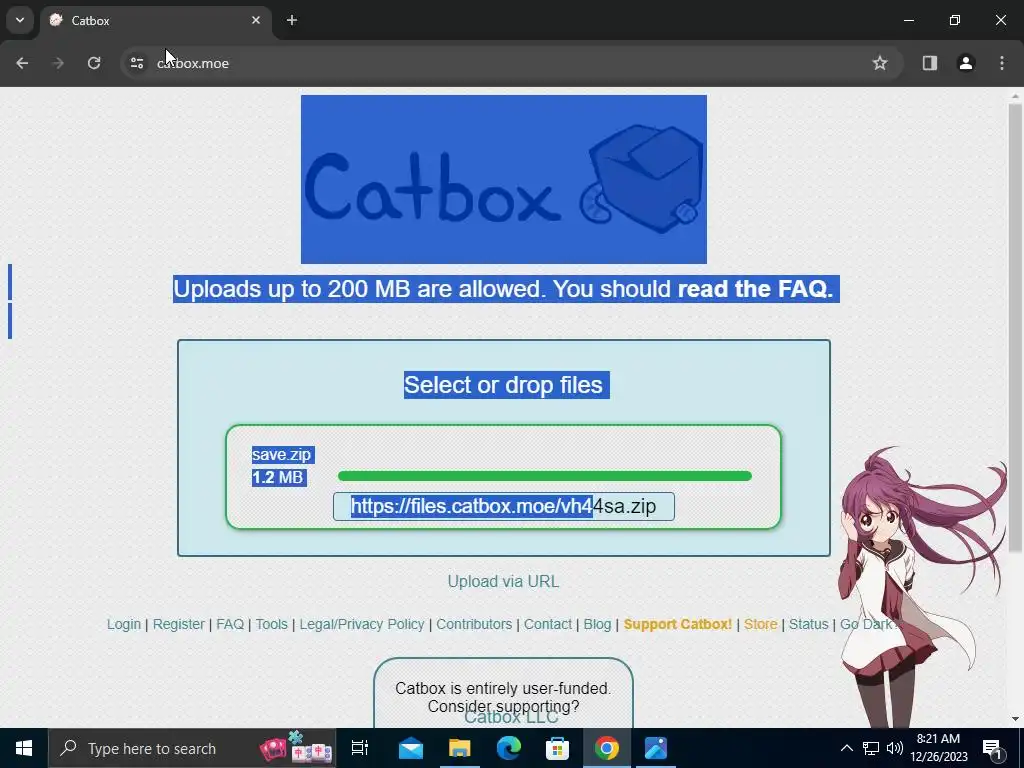Open the notification center icon
The width and height of the screenshot is (1024, 768).
click(x=993, y=748)
